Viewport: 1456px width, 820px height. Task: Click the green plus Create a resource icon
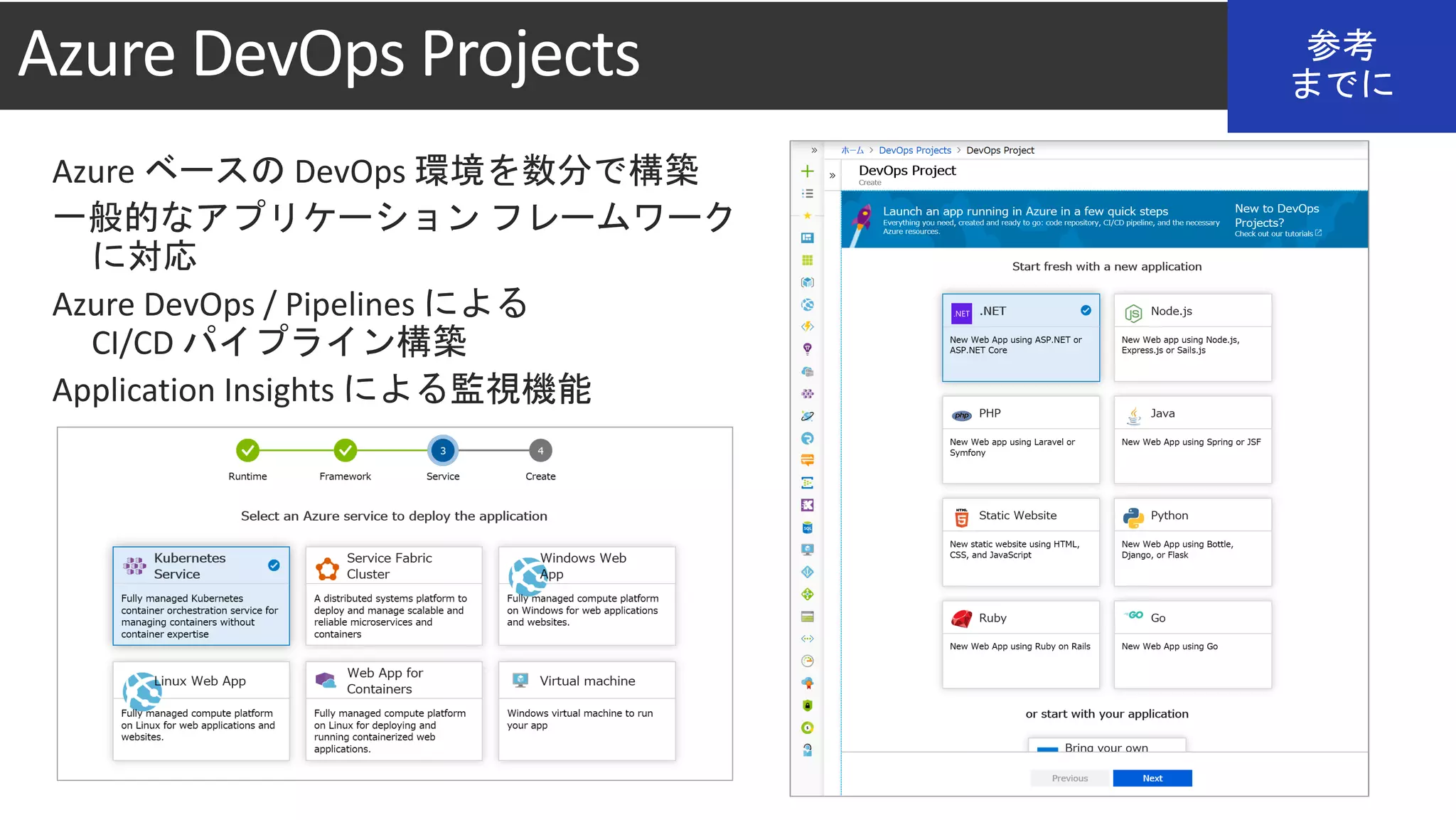[x=807, y=171]
